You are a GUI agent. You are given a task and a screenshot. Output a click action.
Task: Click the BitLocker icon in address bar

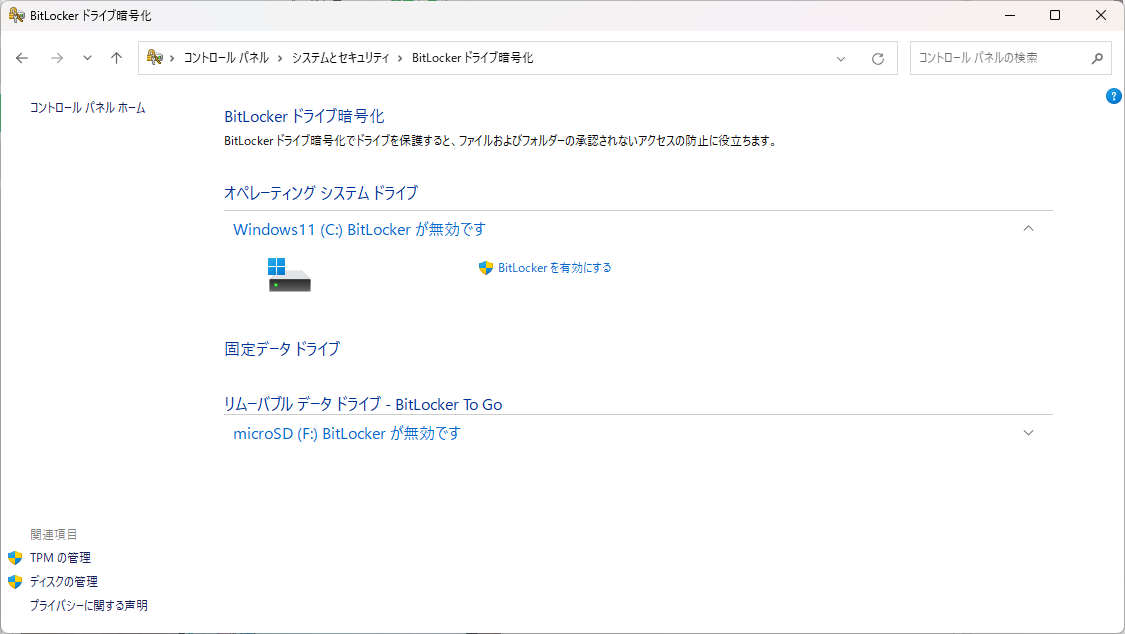pyautogui.click(x=154, y=57)
